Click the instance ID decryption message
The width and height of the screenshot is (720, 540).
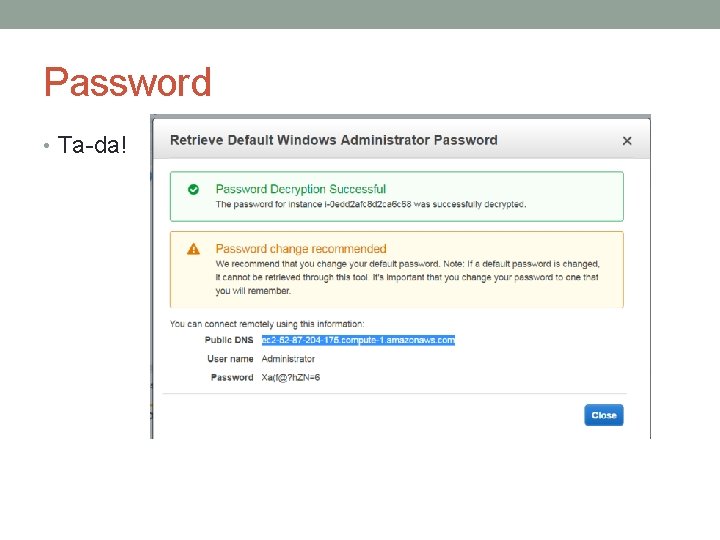tap(370, 204)
